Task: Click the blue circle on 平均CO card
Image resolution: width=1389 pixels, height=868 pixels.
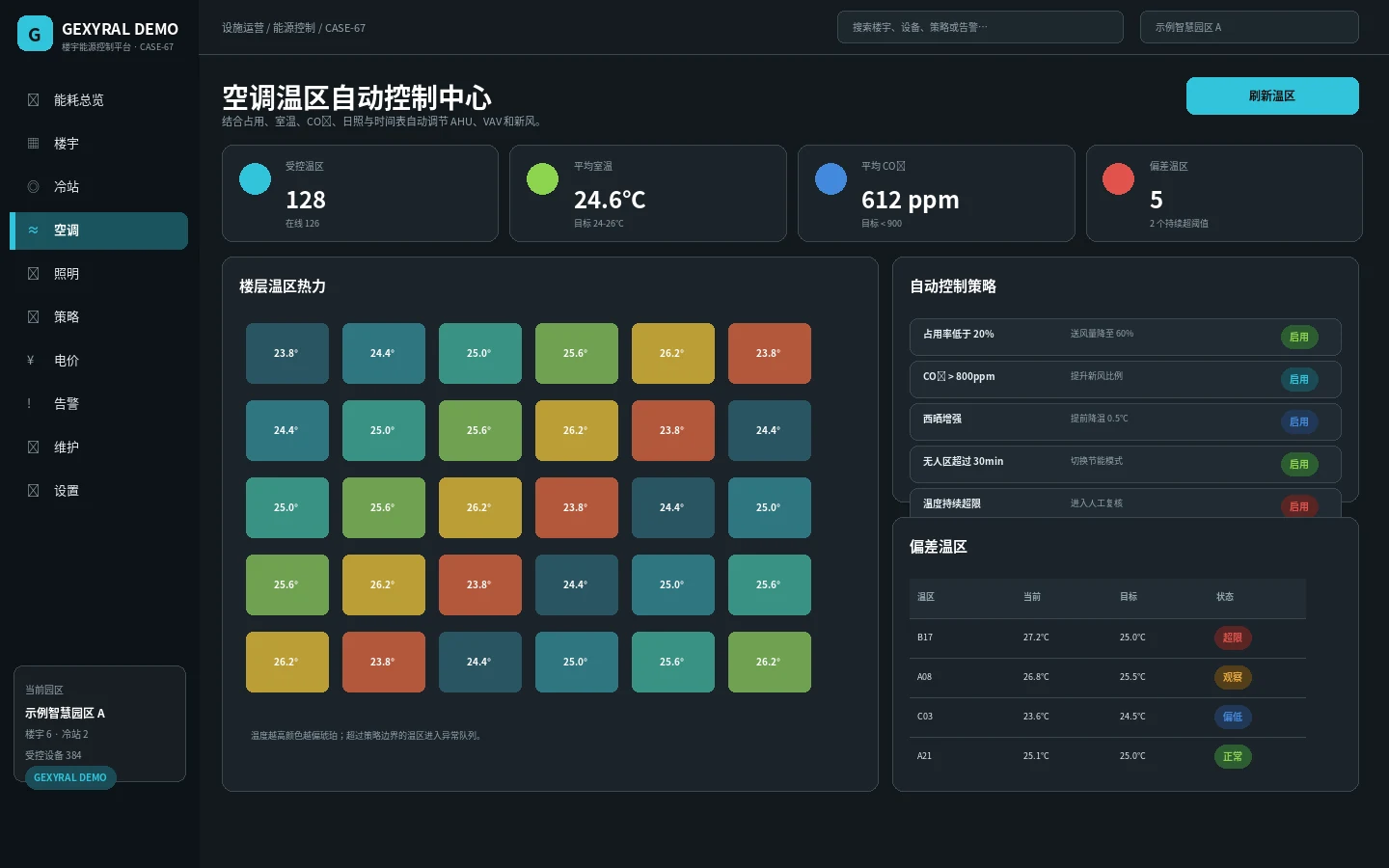Action: [x=831, y=178]
